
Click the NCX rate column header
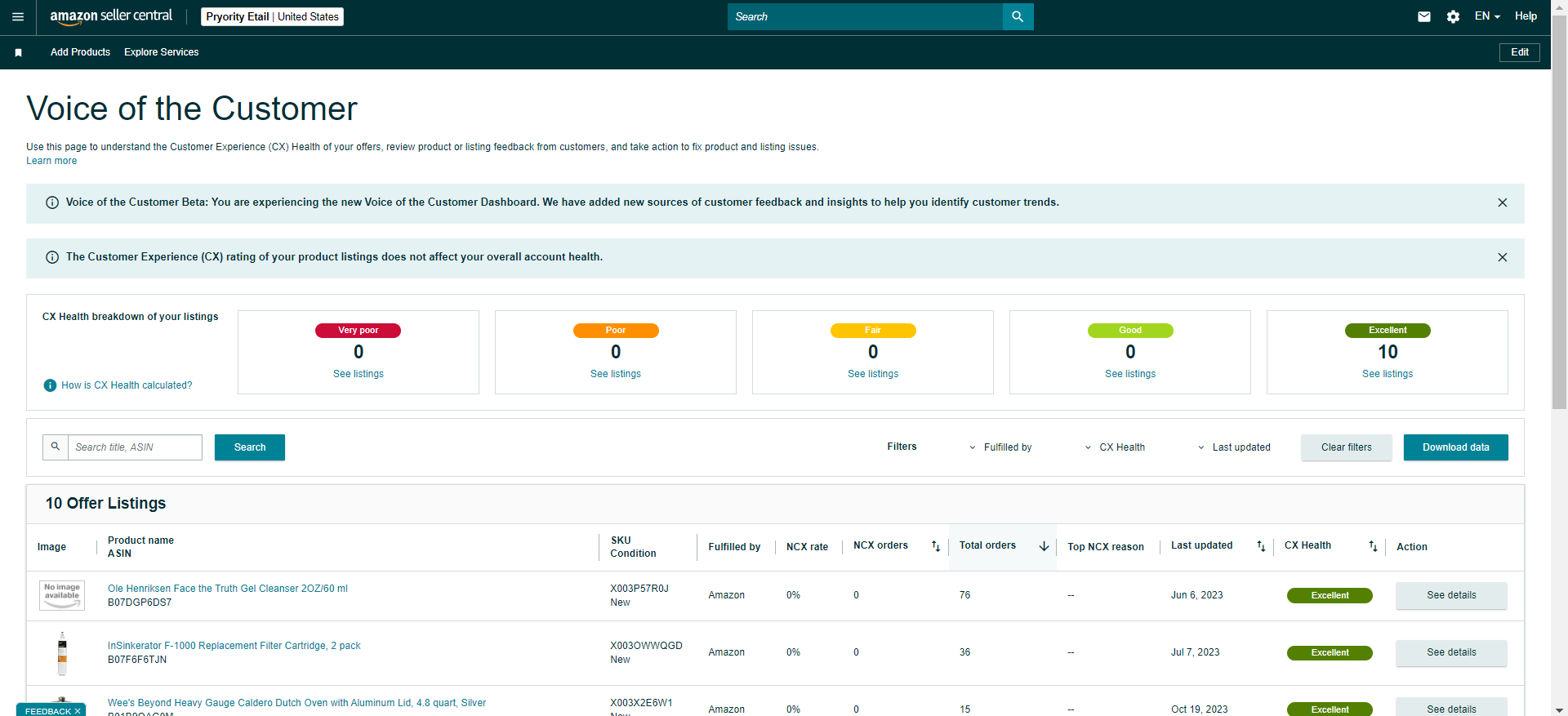pyautogui.click(x=807, y=547)
